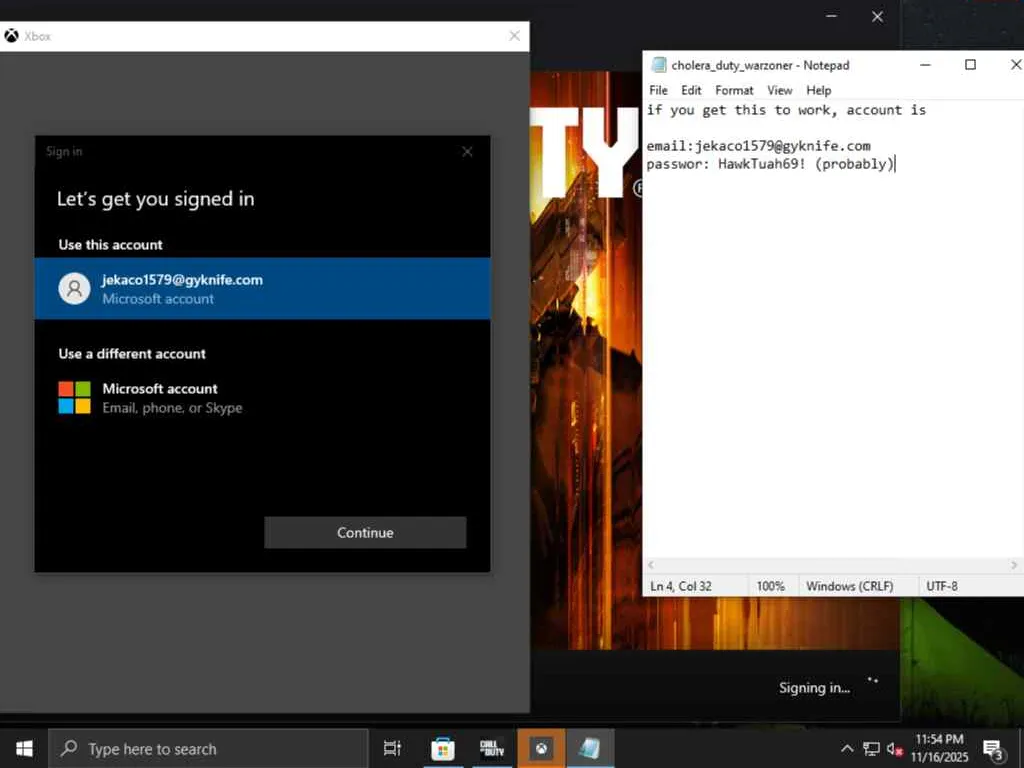Open Notepad View menu
This screenshot has height=768, width=1024.
pyautogui.click(x=780, y=90)
